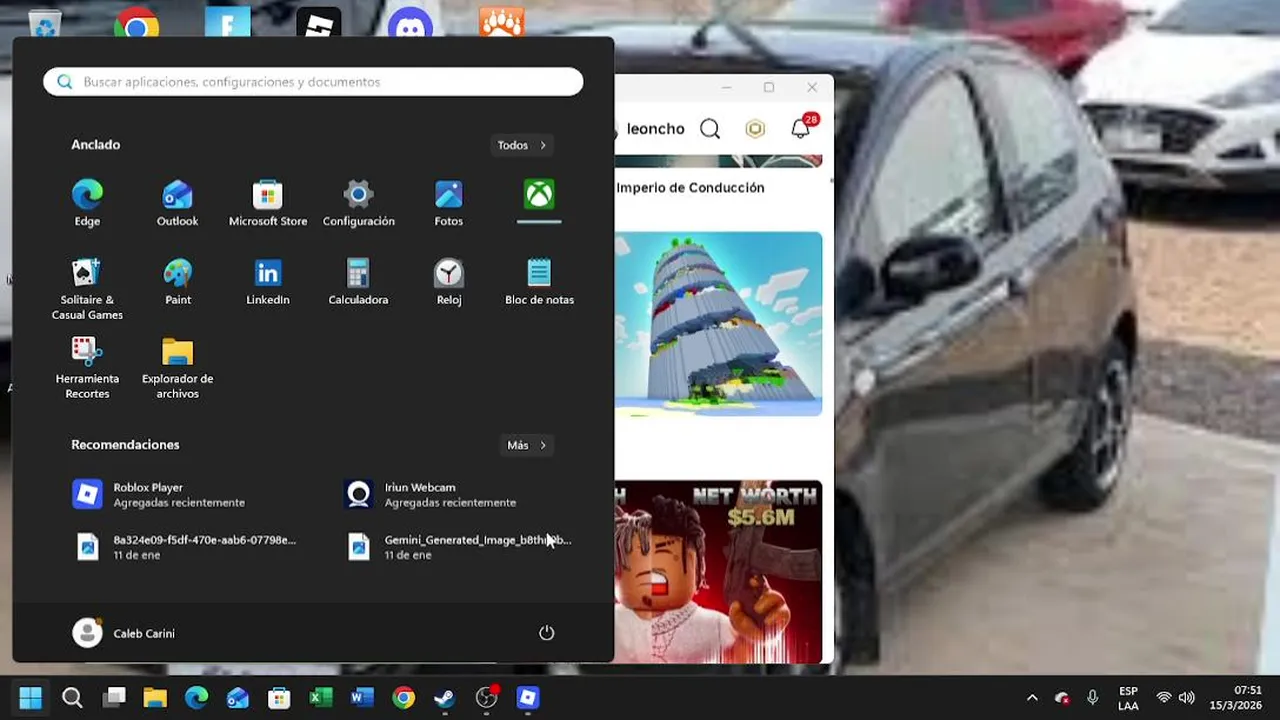This screenshot has height=720, width=1280.
Task: Click the microphone tray icon
Action: coord(1093,698)
